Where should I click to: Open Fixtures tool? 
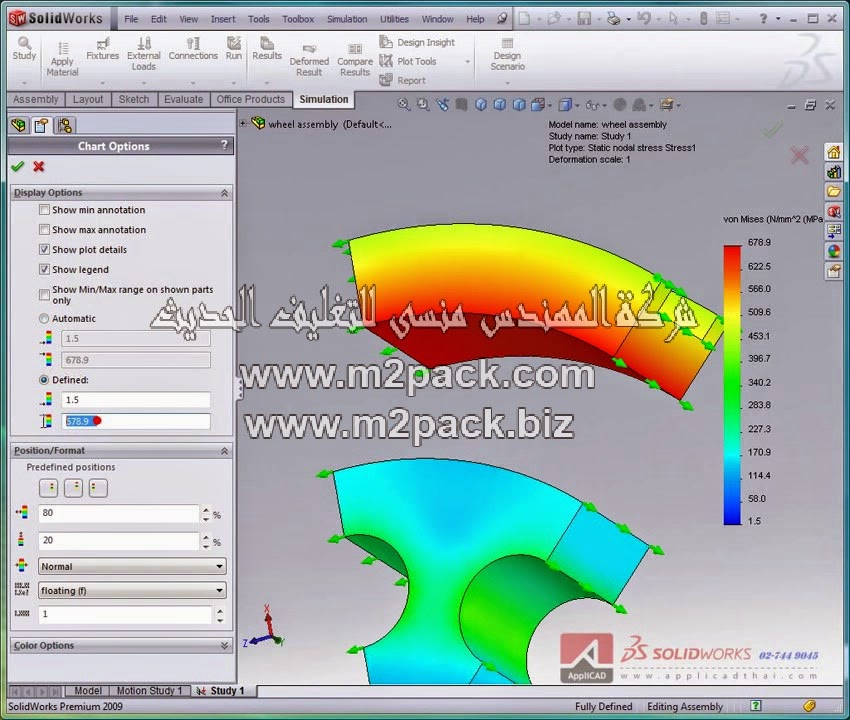(x=102, y=49)
